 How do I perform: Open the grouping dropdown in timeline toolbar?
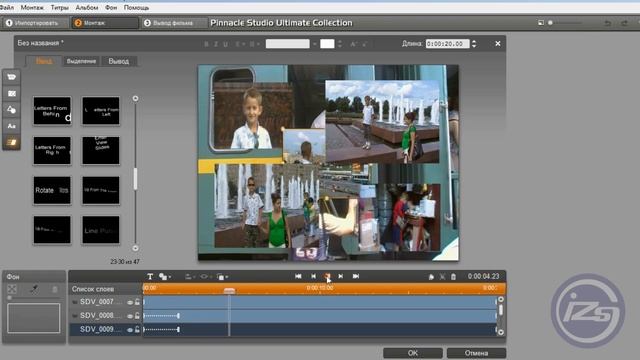tap(205, 277)
